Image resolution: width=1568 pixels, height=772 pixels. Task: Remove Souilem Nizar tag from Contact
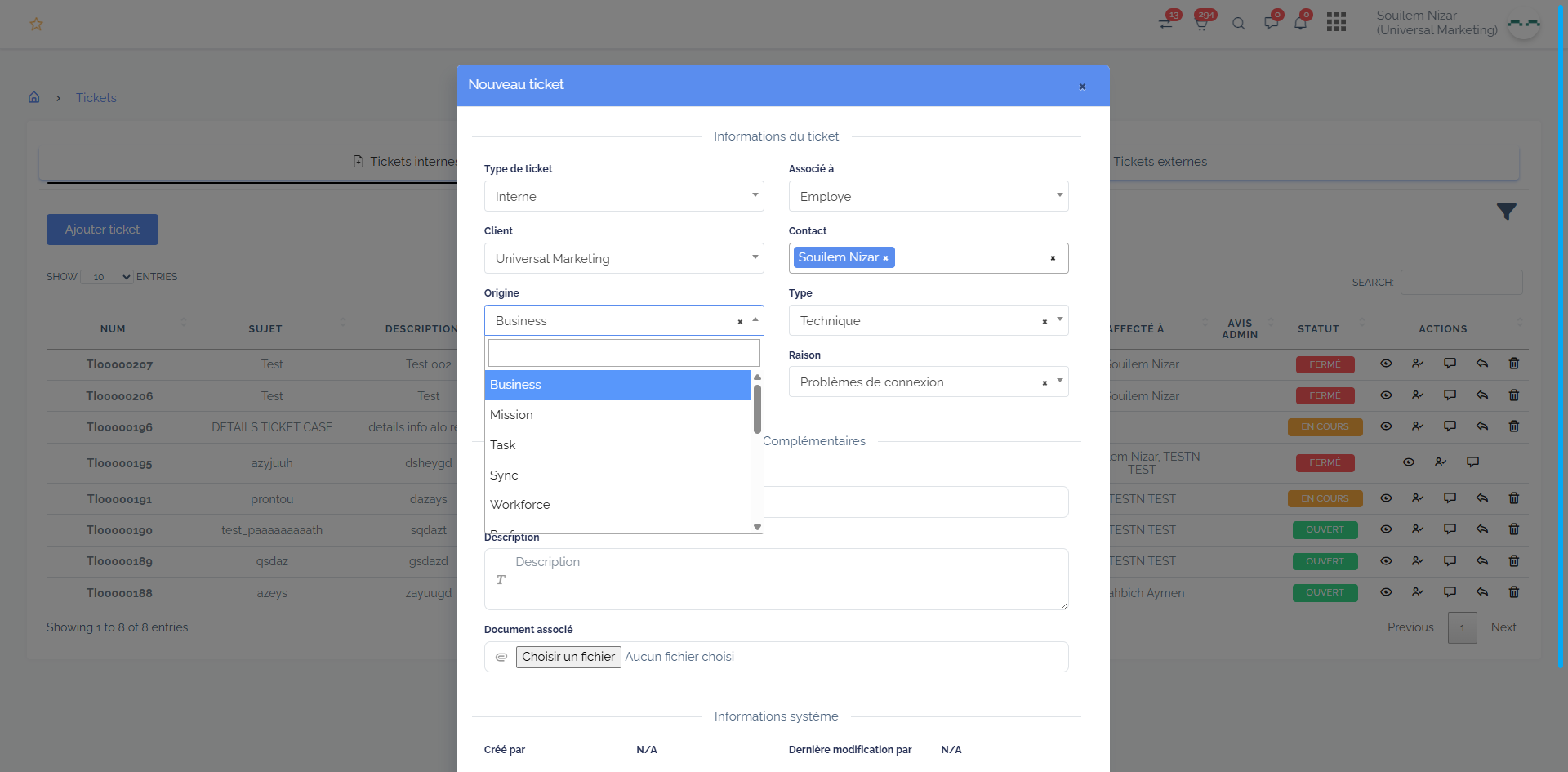click(x=885, y=258)
